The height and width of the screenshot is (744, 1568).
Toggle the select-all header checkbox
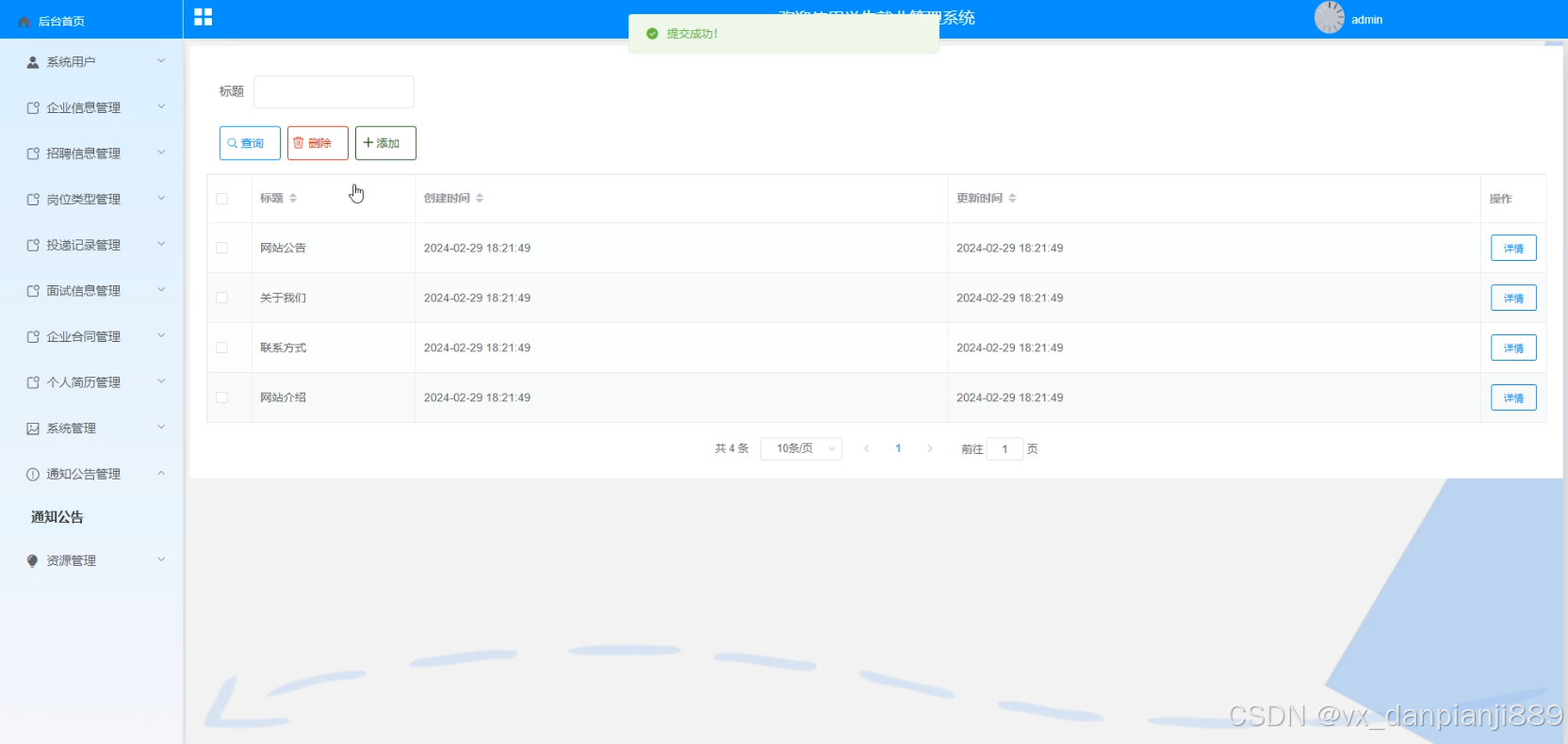[222, 199]
